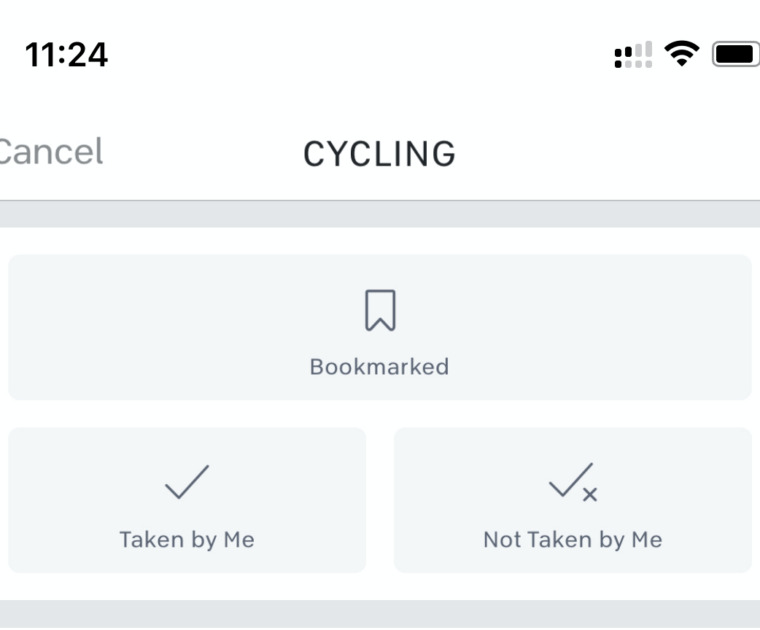
Task: Tap the bookmark ribbon icon
Action: pos(380,311)
